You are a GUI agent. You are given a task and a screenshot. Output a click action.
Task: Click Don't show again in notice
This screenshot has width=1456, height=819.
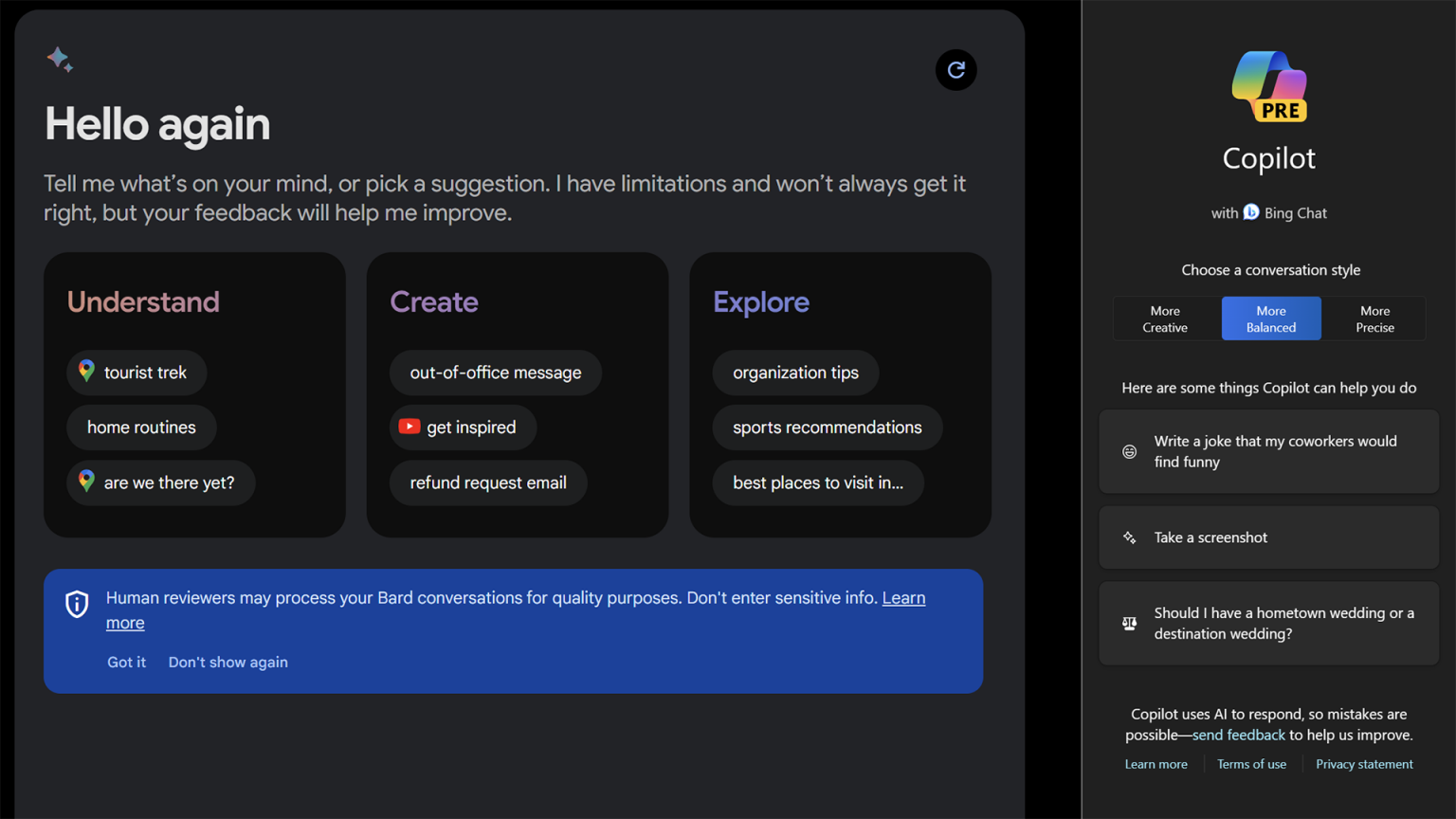(228, 662)
